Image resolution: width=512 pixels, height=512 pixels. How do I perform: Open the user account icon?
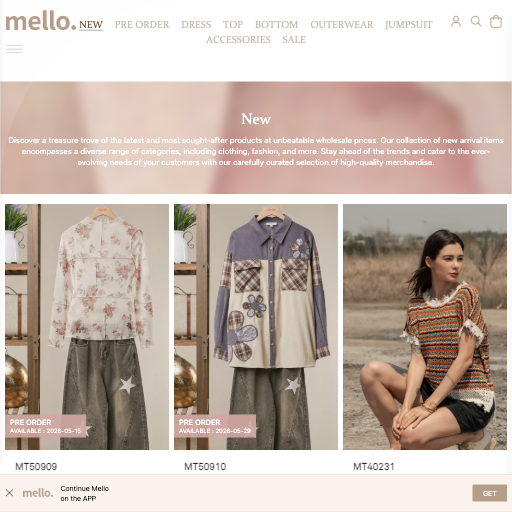tap(456, 22)
